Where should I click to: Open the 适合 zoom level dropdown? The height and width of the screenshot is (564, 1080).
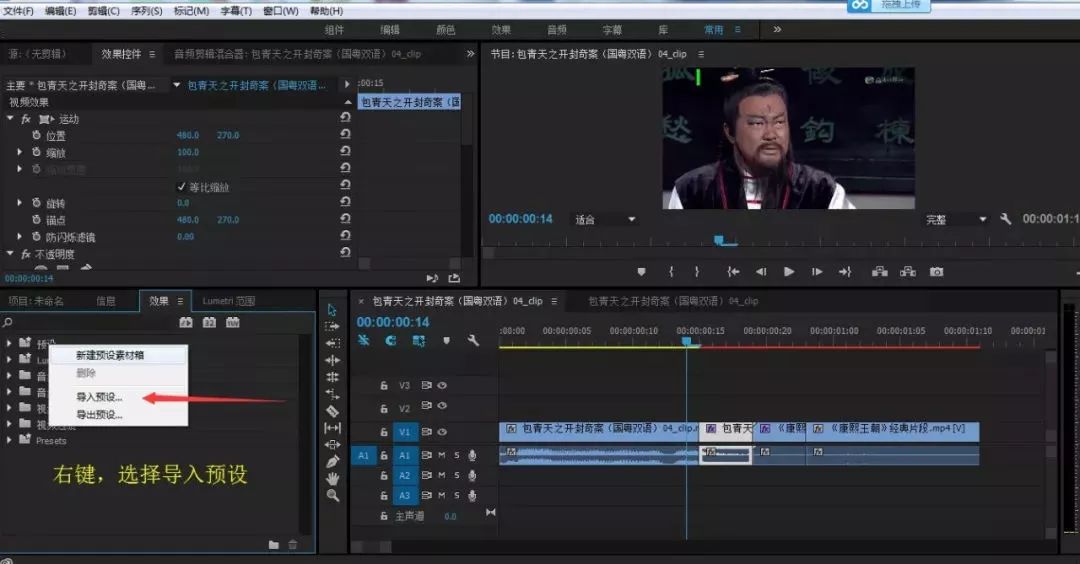(605, 220)
